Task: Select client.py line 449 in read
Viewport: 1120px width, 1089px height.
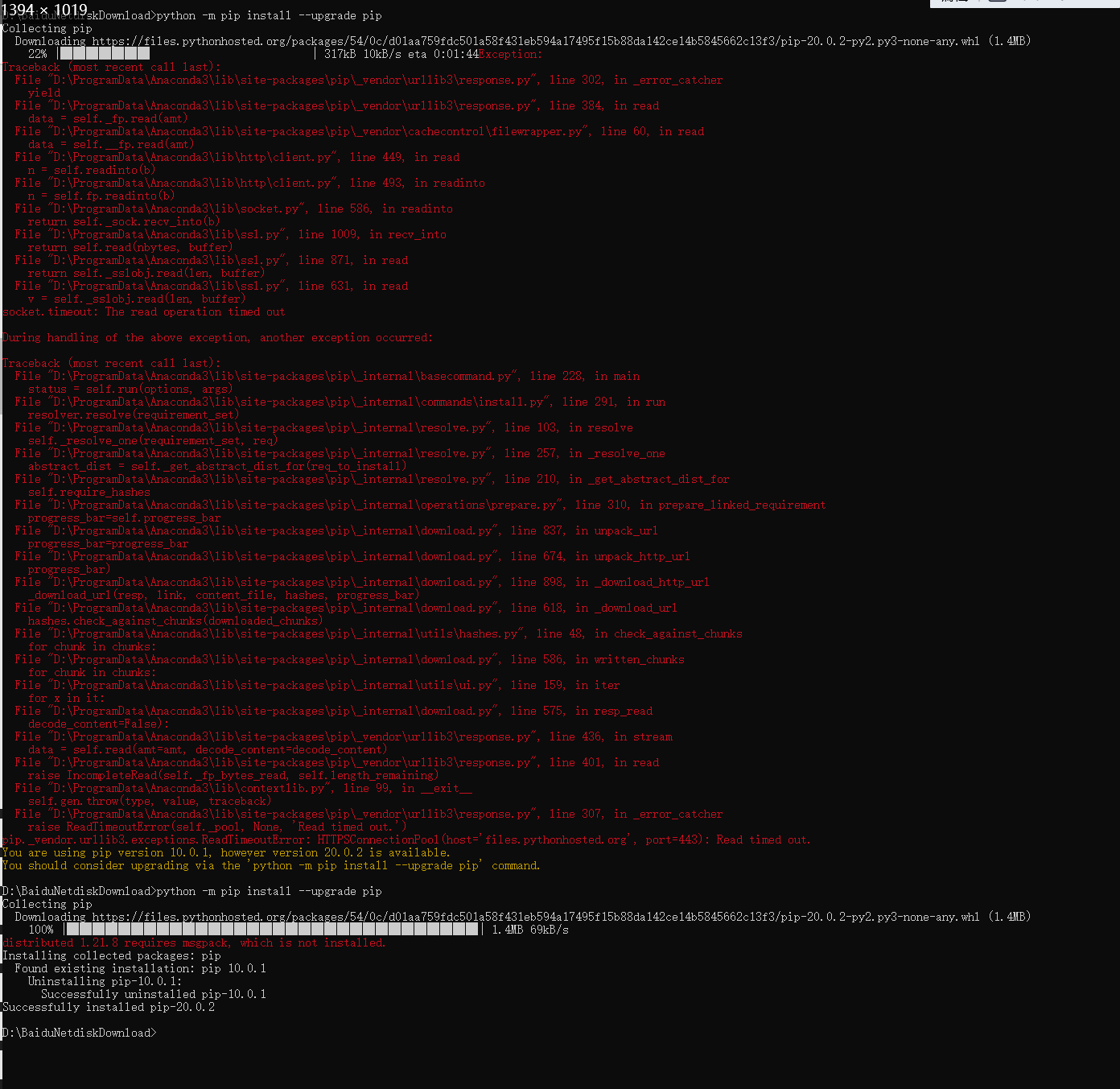Action: click(237, 157)
